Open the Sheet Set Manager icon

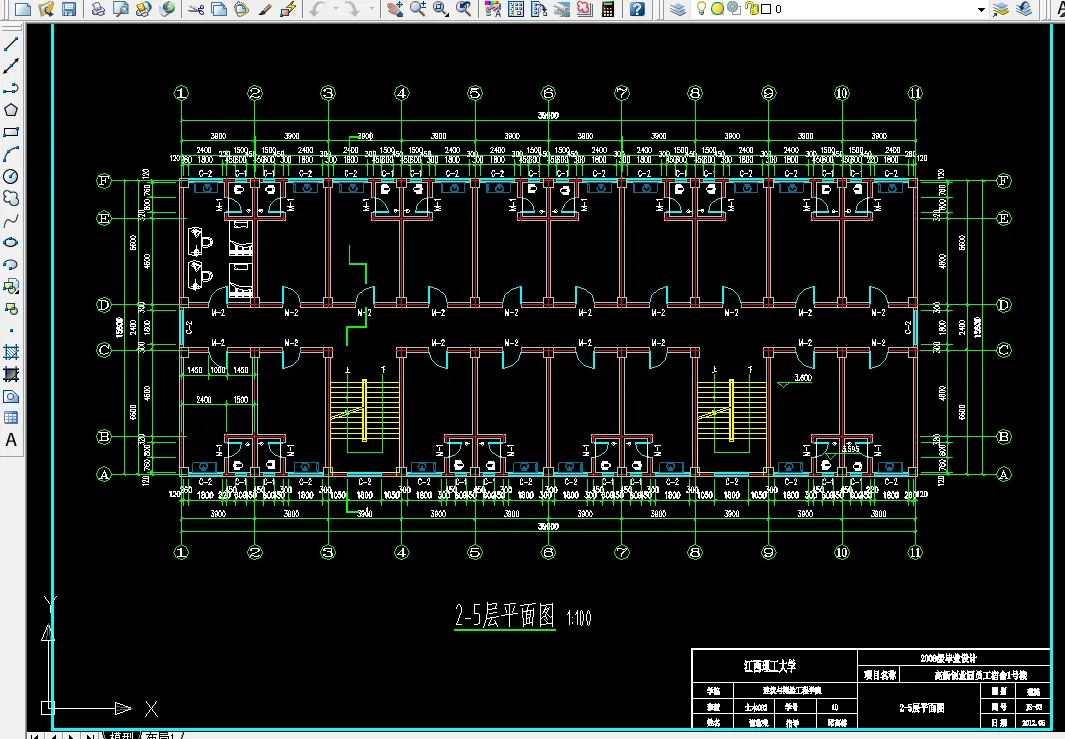(x=562, y=9)
